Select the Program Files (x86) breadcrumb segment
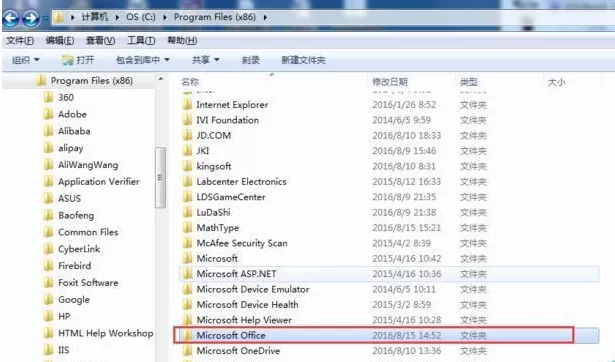 pos(215,17)
